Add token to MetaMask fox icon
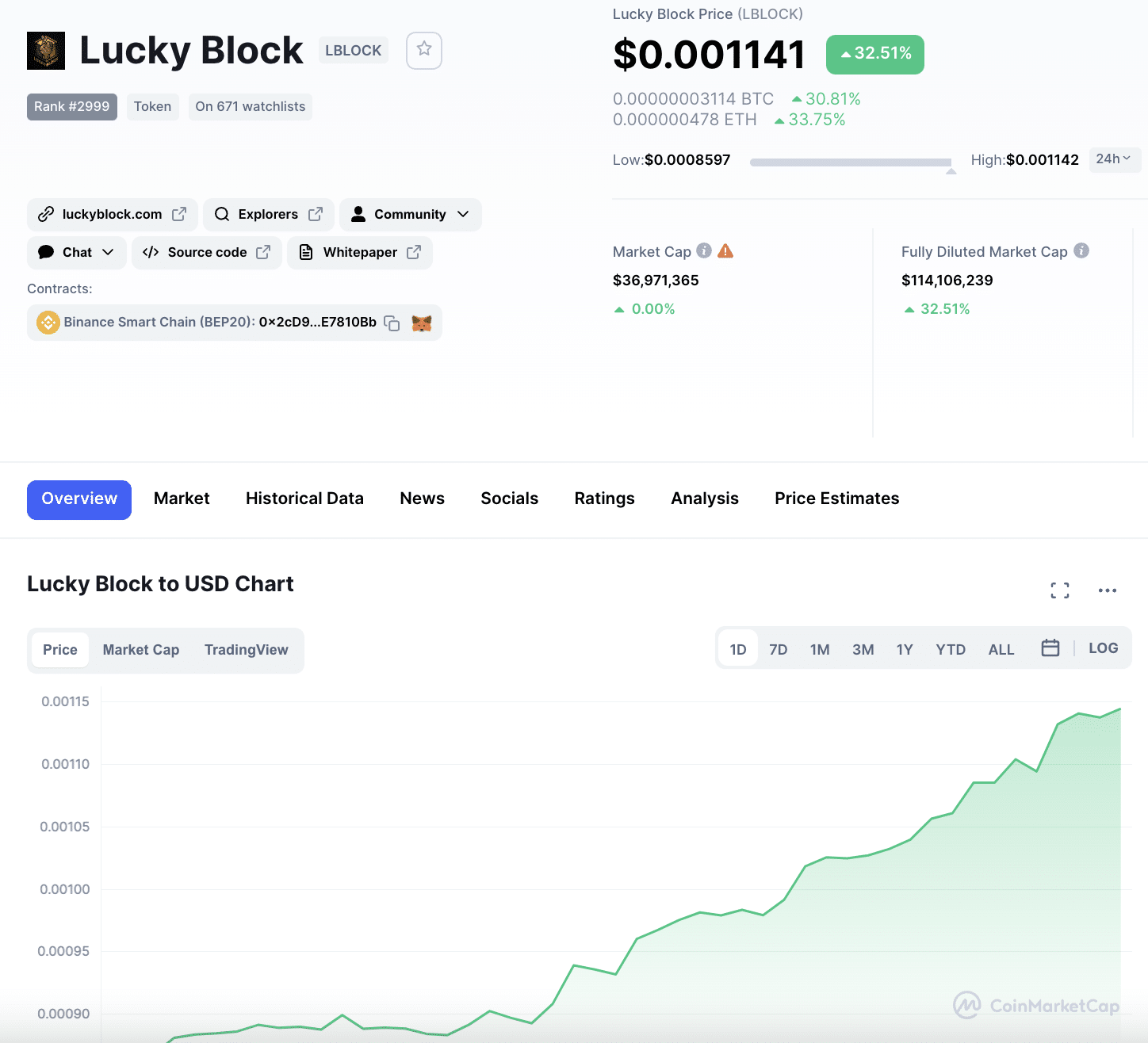The width and height of the screenshot is (1148, 1043). [422, 323]
